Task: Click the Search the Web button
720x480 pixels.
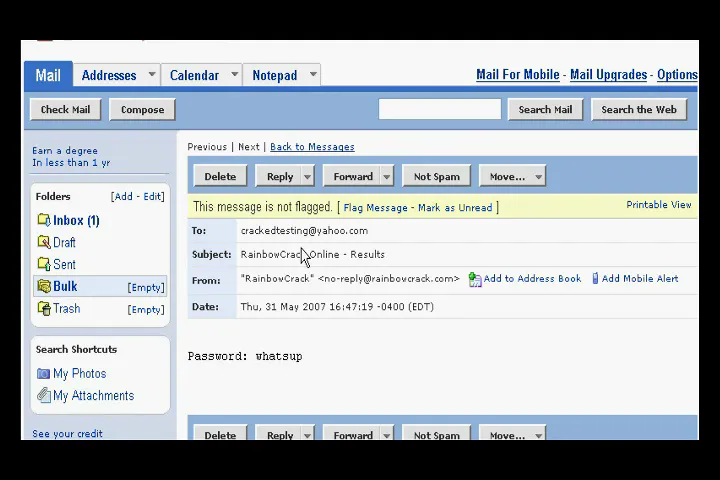Action: (x=639, y=109)
